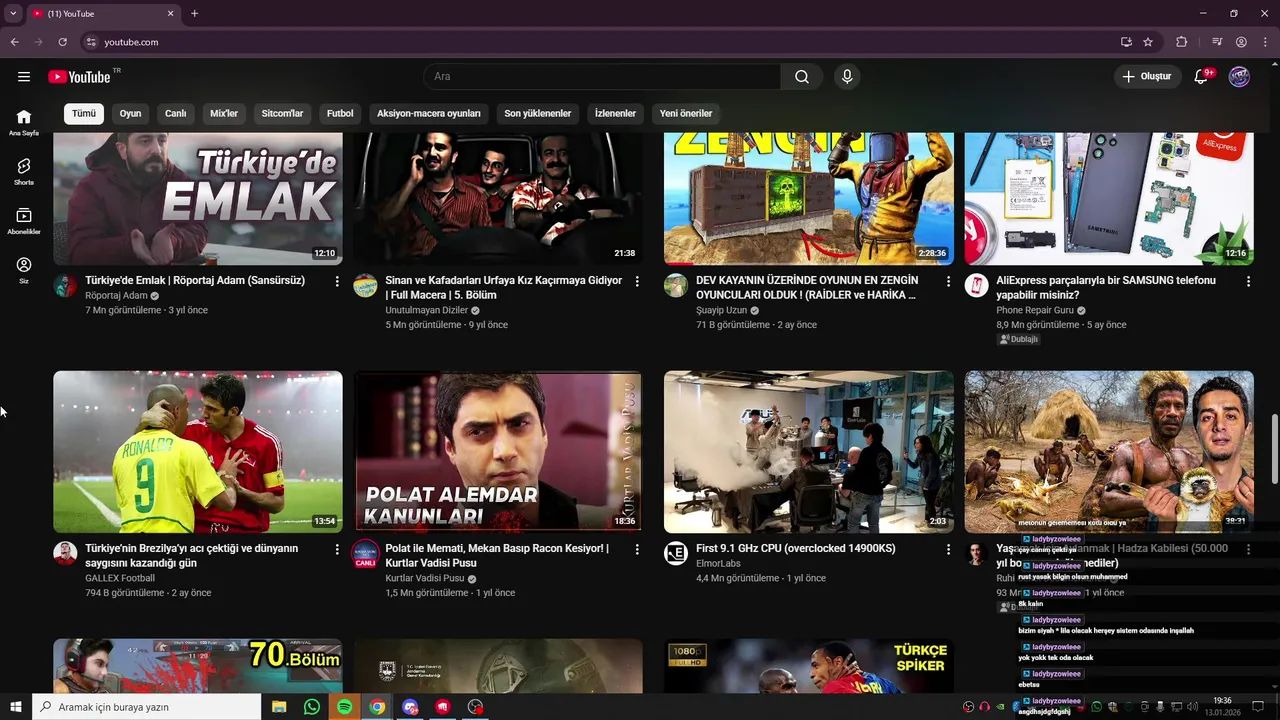Screen dimensions: 1280x720
Task: Open Chrome extensions puzzle icon
Action: click(x=1181, y=42)
